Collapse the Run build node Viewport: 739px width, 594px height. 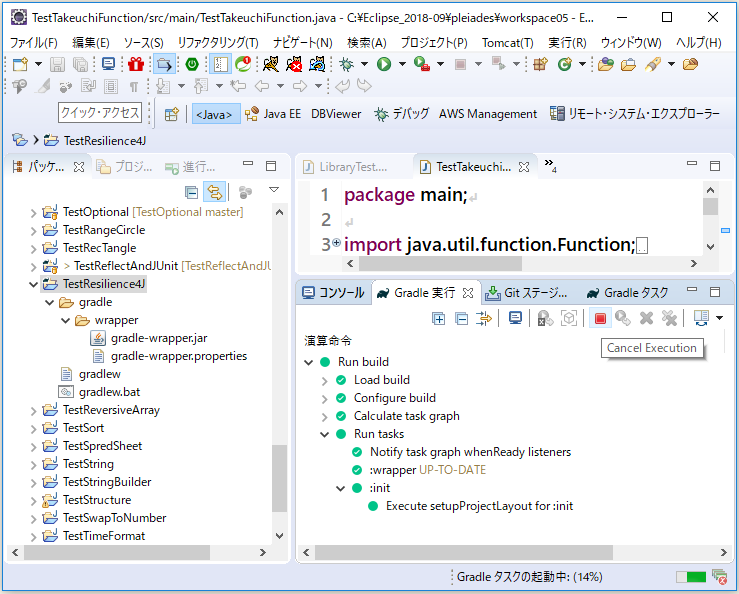coord(309,363)
